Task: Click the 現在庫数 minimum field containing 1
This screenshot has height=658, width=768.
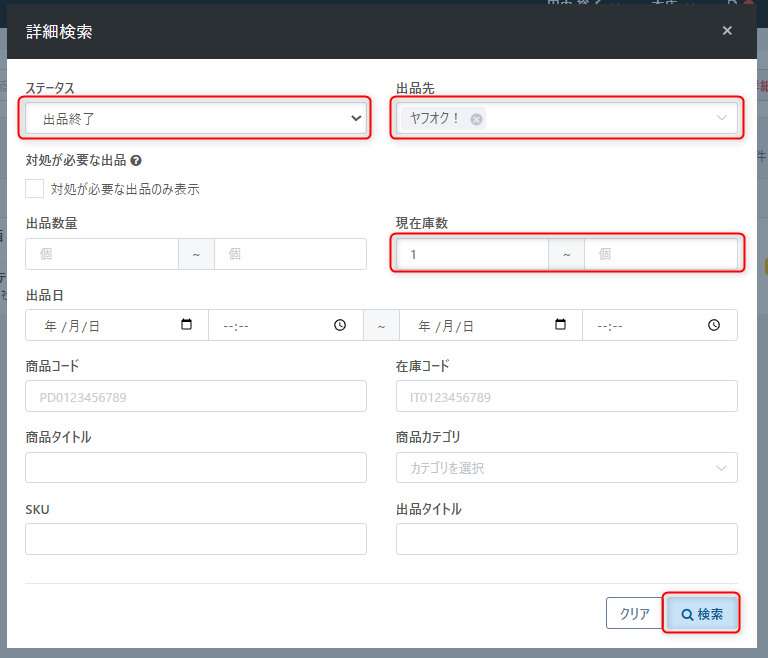Action: click(x=472, y=254)
